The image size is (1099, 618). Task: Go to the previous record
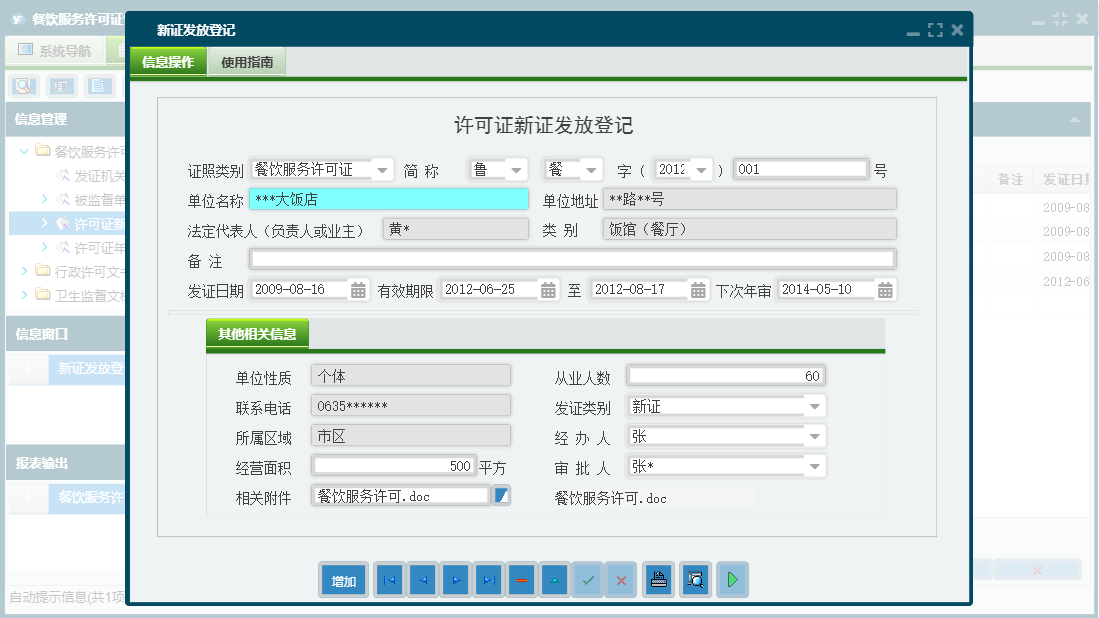[422, 579]
